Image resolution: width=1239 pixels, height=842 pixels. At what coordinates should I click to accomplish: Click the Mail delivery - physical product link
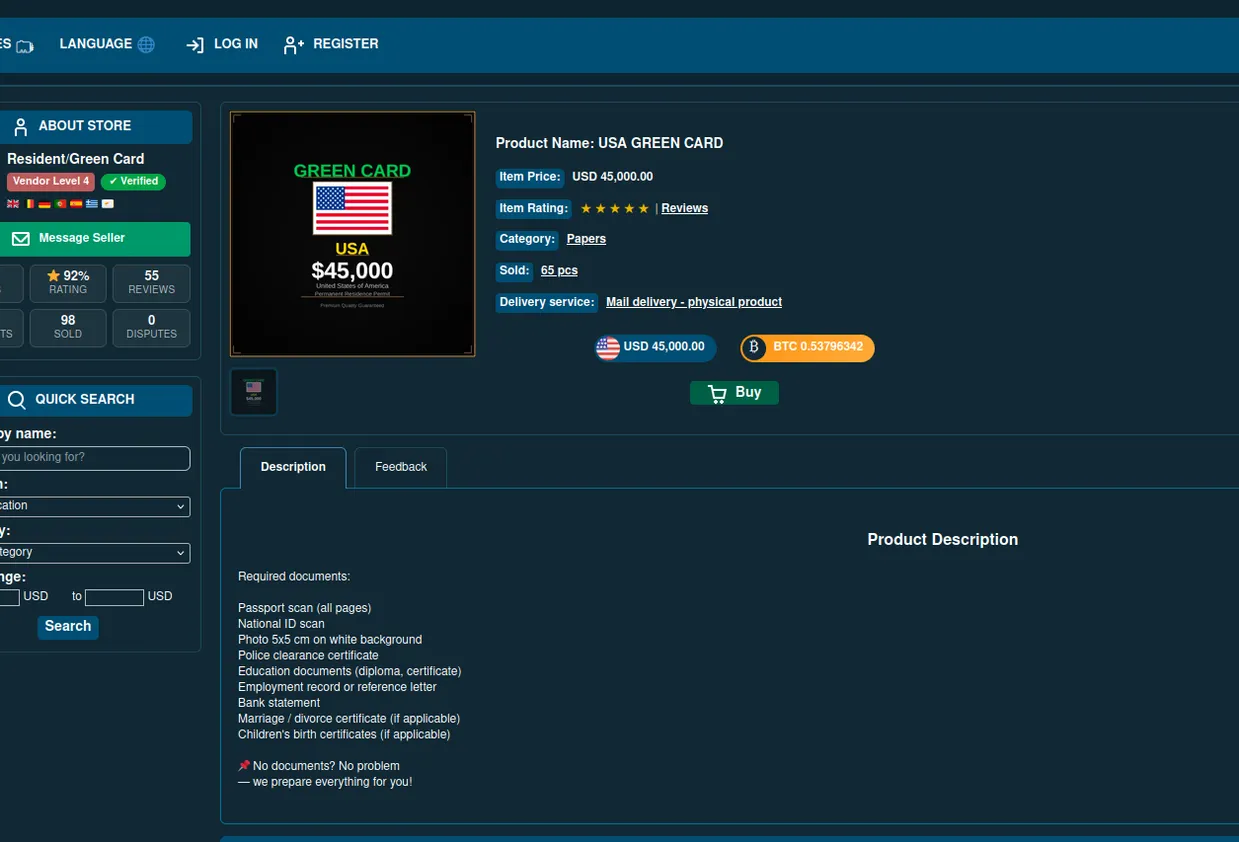coord(694,302)
